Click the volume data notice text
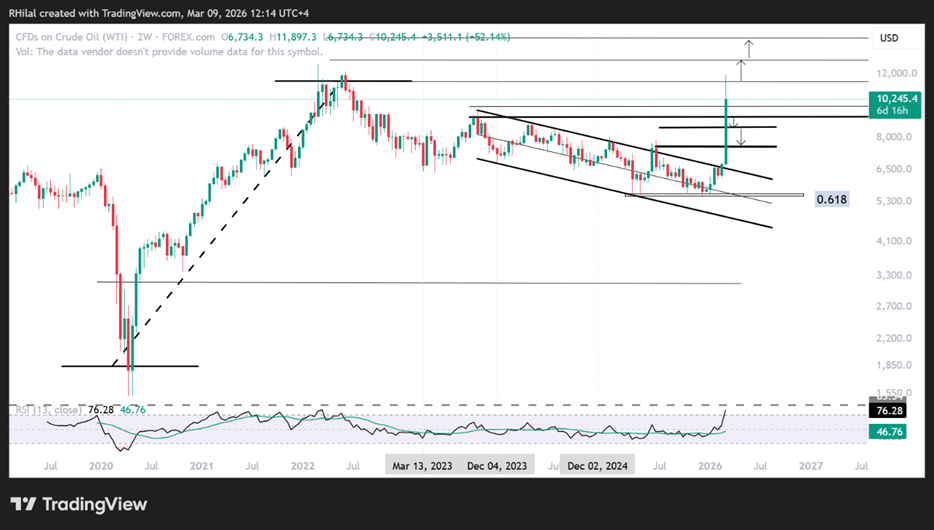The image size is (934, 530). point(169,52)
